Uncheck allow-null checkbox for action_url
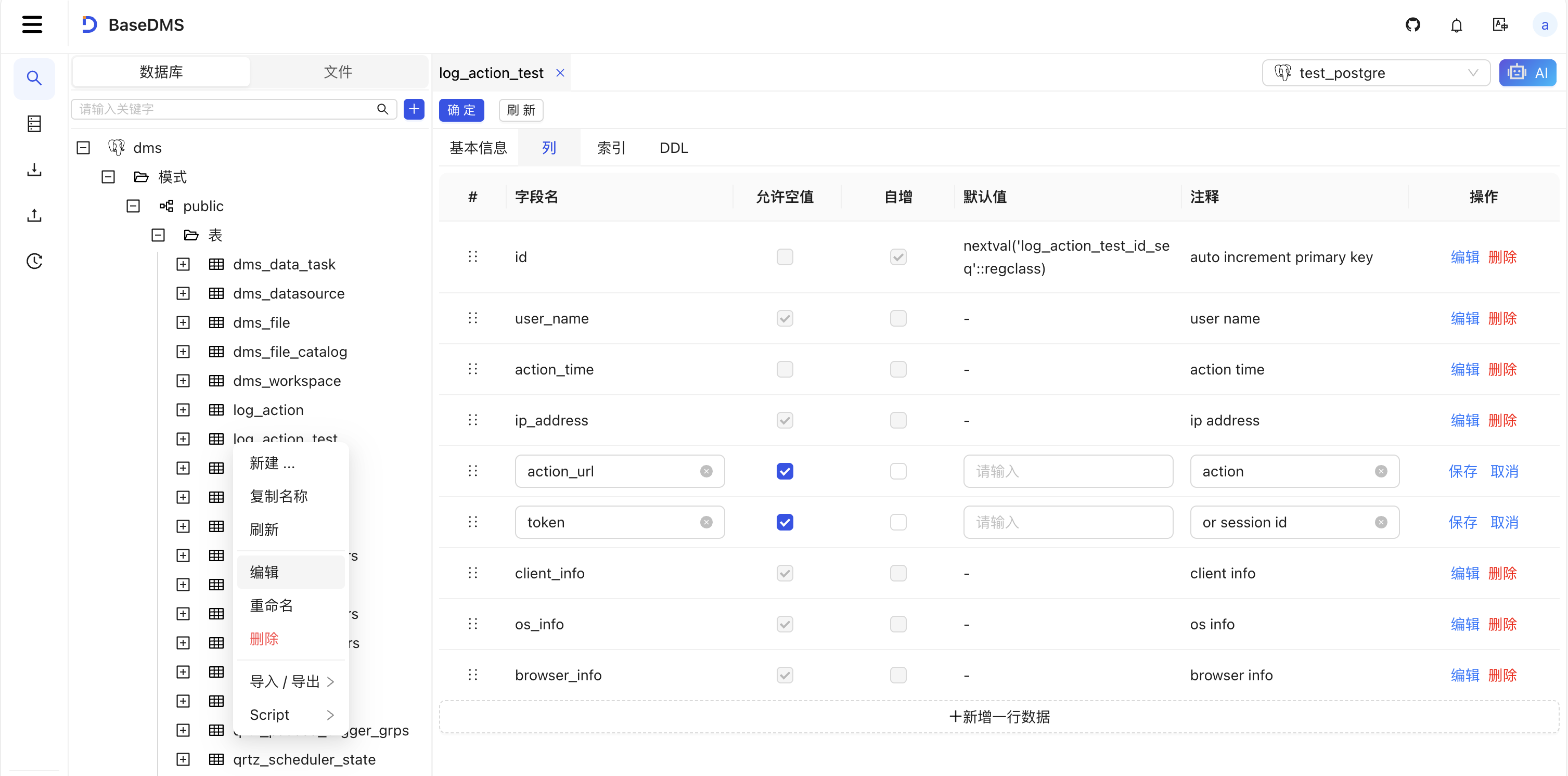The image size is (1568, 776). [x=785, y=471]
